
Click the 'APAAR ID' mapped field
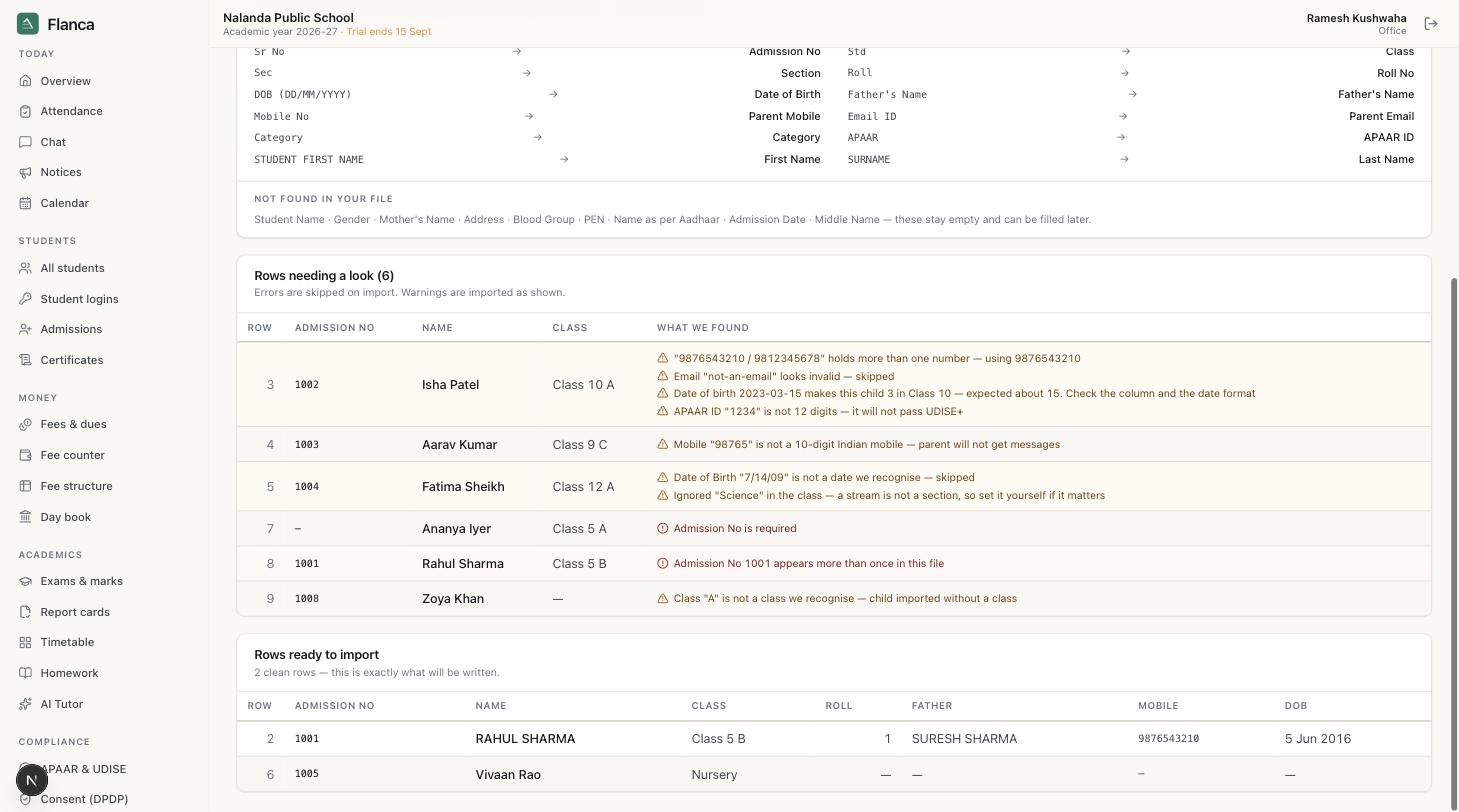[1389, 138]
